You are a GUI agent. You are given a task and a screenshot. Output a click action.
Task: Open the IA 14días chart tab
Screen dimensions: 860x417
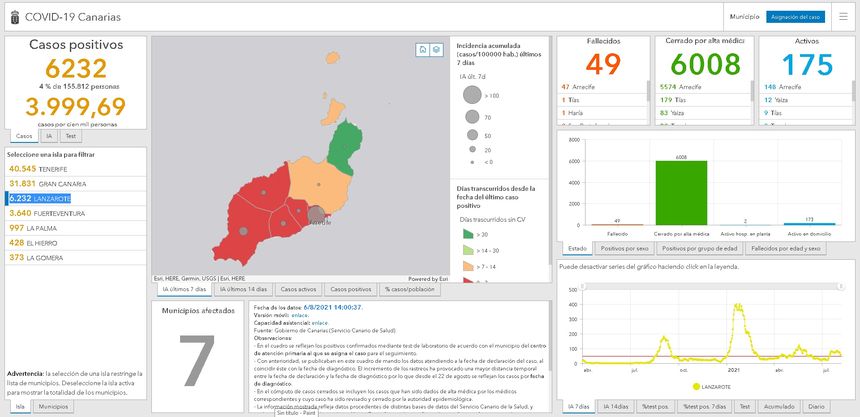coord(615,407)
